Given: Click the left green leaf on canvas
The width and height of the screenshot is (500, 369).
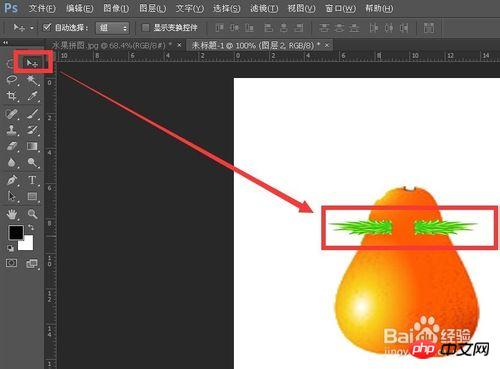Looking at the screenshot, I should pyautogui.click(x=361, y=227).
